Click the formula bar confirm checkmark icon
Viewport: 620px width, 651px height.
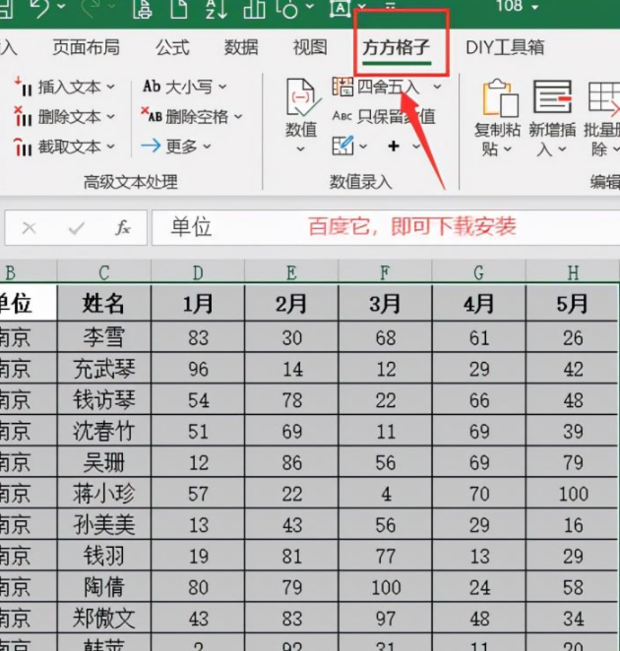click(x=76, y=228)
